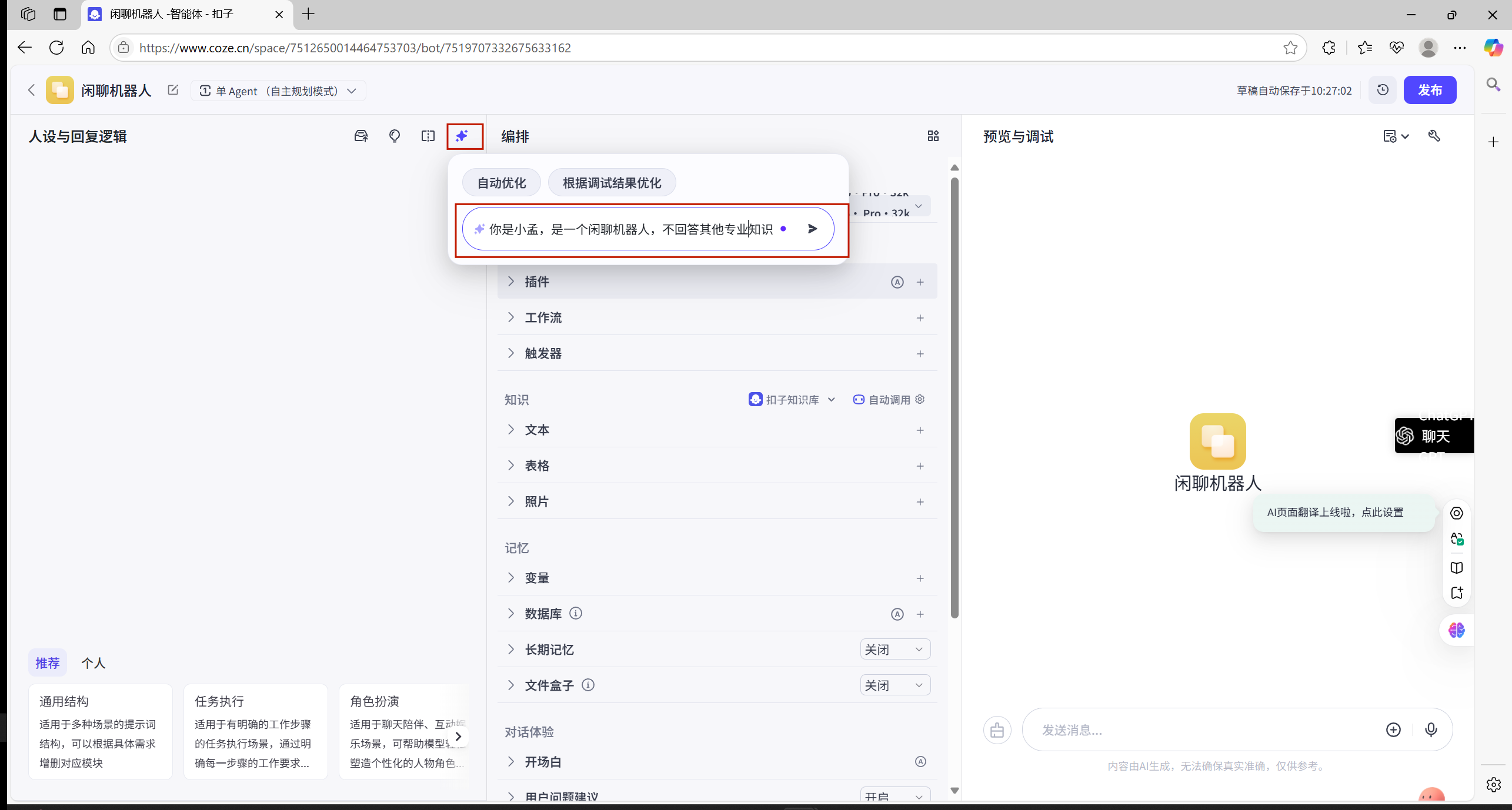Image resolution: width=1512 pixels, height=810 pixels.
Task: Open the 单 Agent mode dropdown
Action: [278, 91]
